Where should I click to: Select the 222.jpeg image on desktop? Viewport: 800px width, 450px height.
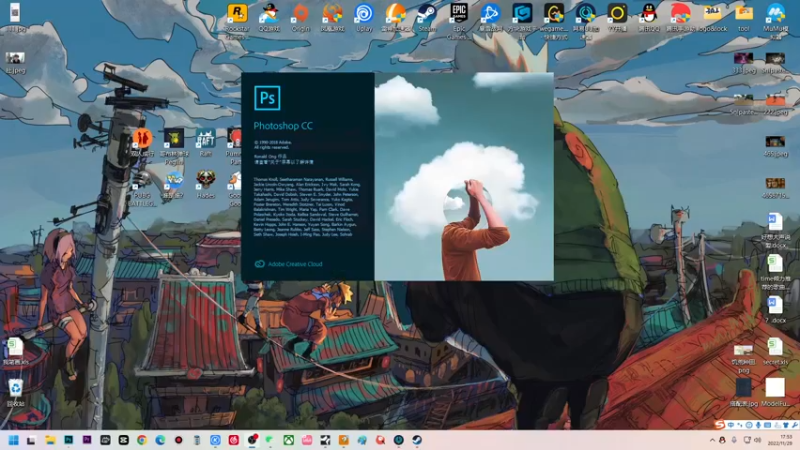(x=775, y=105)
